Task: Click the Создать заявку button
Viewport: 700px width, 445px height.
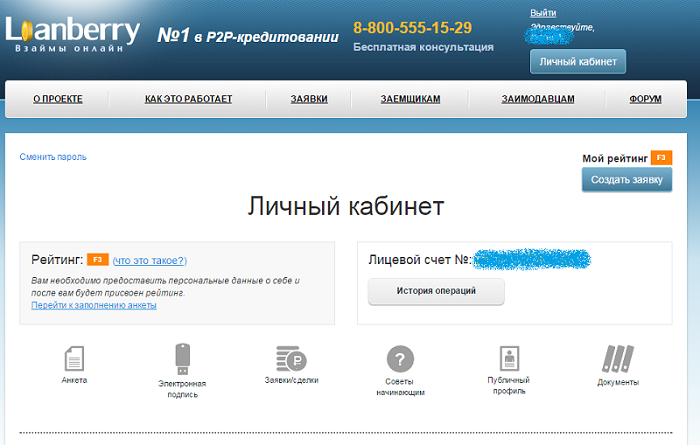Action: 627,180
